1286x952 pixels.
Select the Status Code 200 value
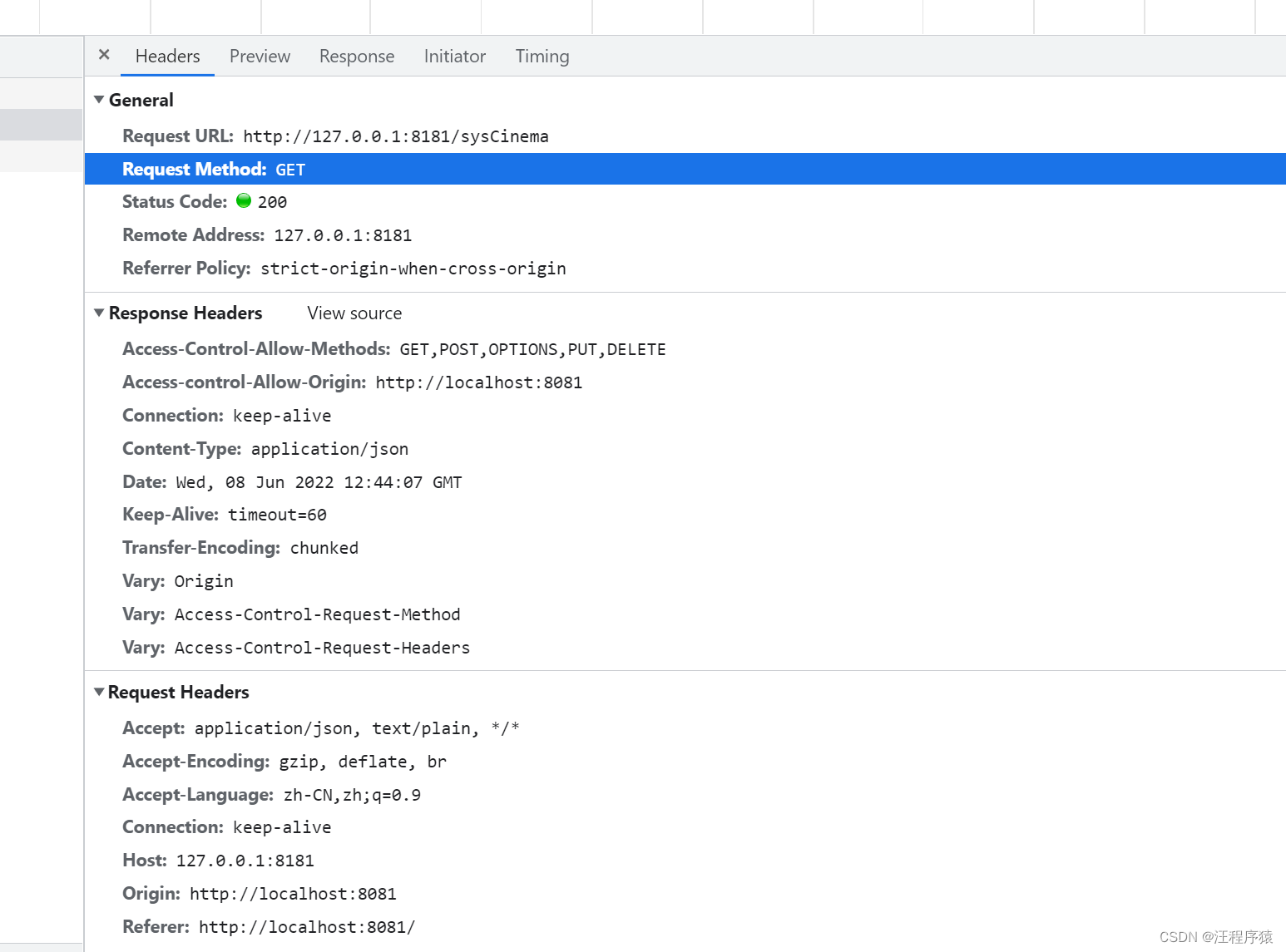(272, 202)
